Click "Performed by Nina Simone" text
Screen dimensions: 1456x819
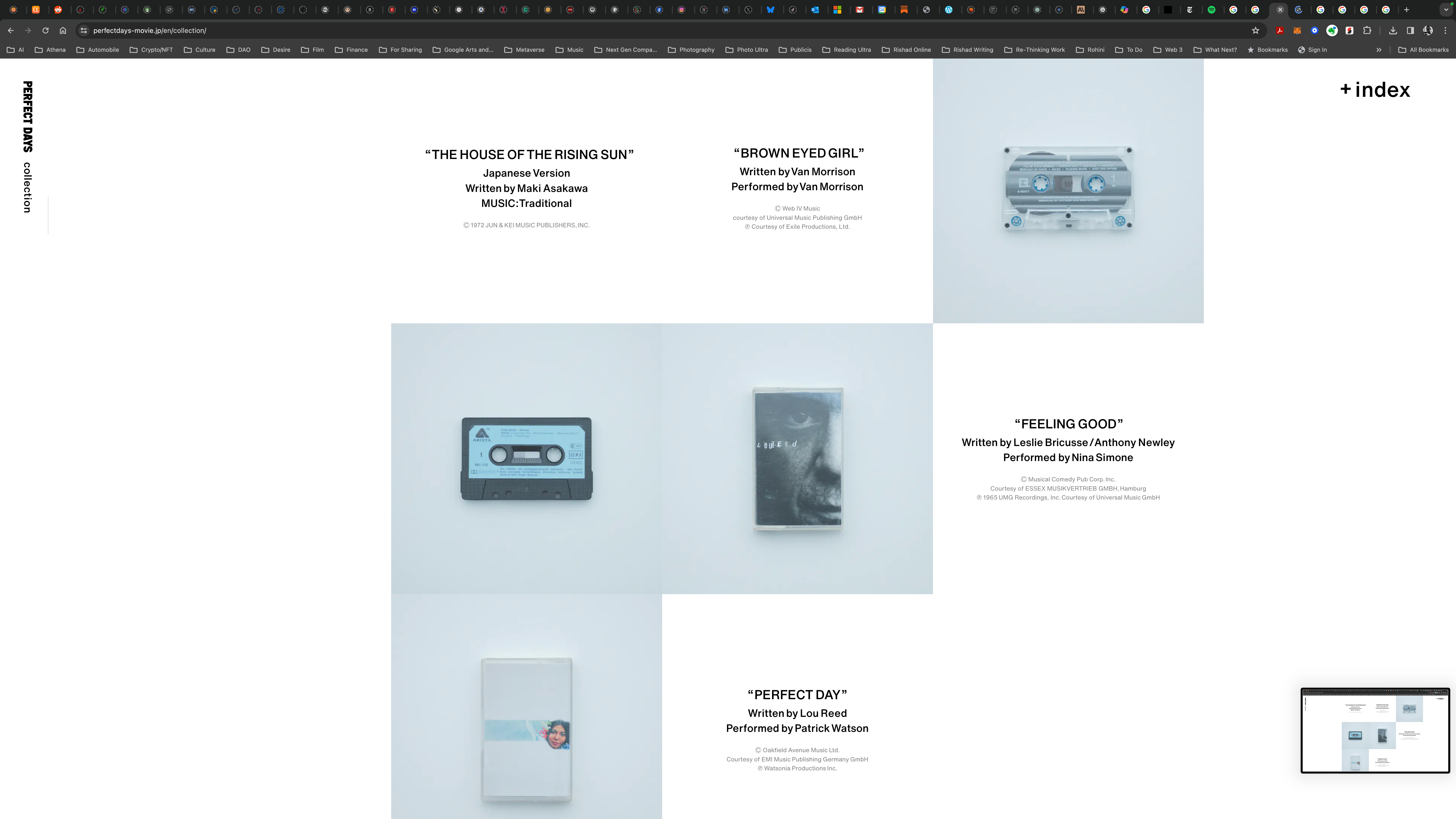(x=1068, y=458)
